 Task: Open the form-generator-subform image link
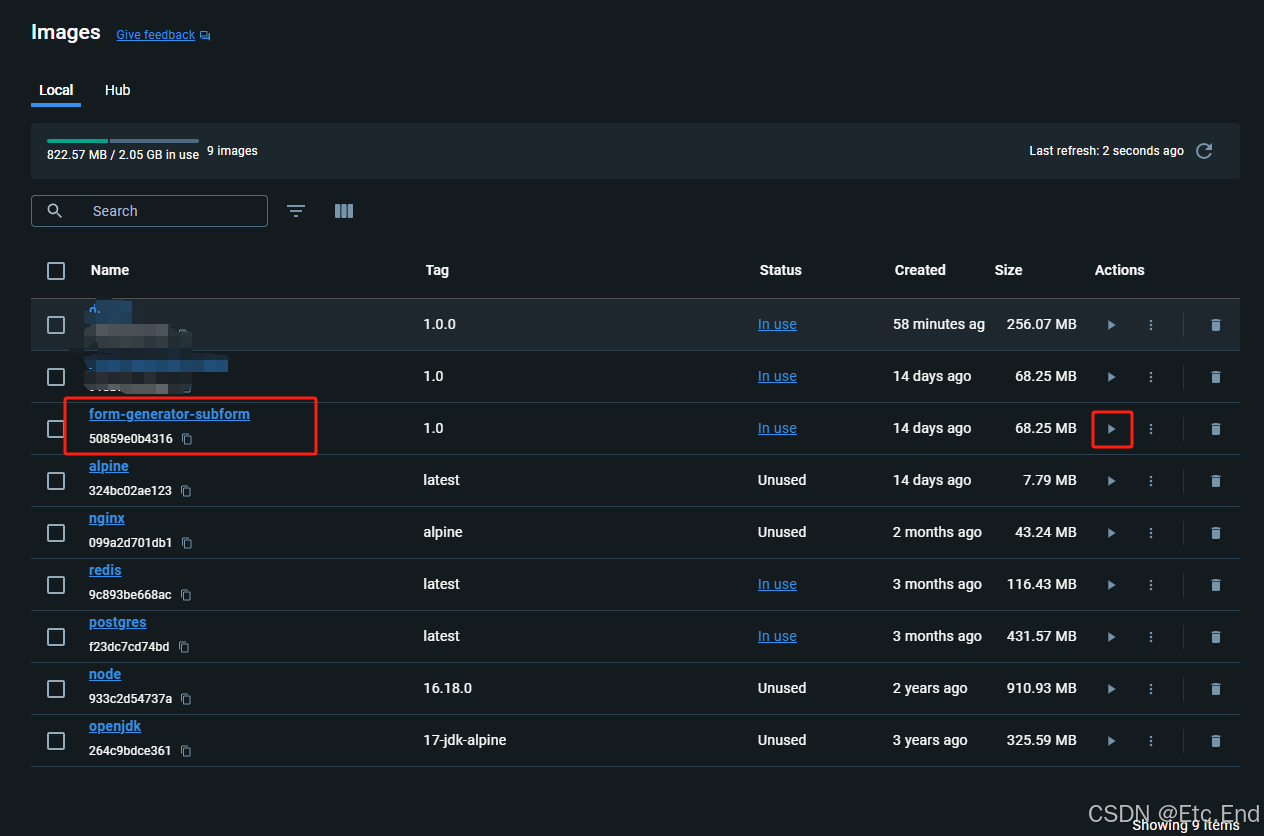pos(169,414)
